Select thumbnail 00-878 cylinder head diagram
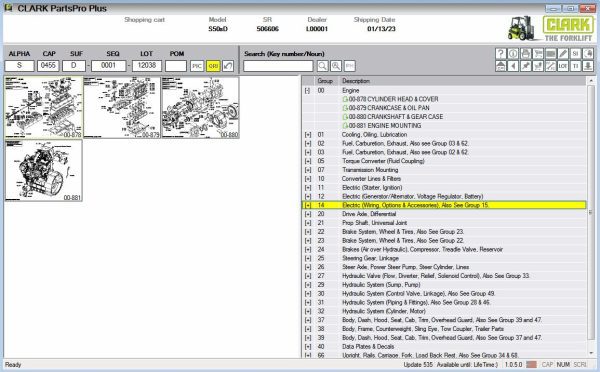 pos(44,107)
